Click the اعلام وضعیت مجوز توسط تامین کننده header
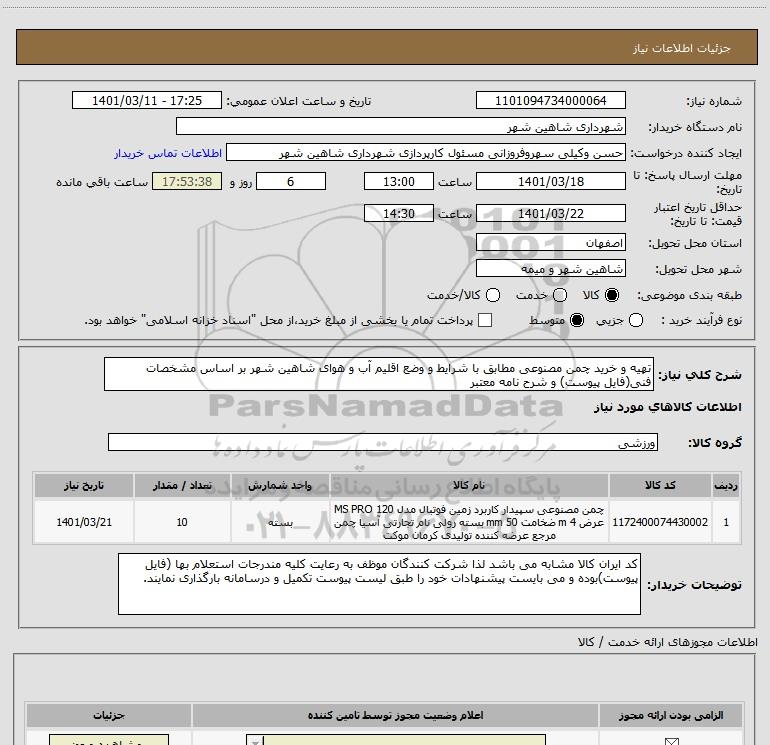 pos(395,715)
